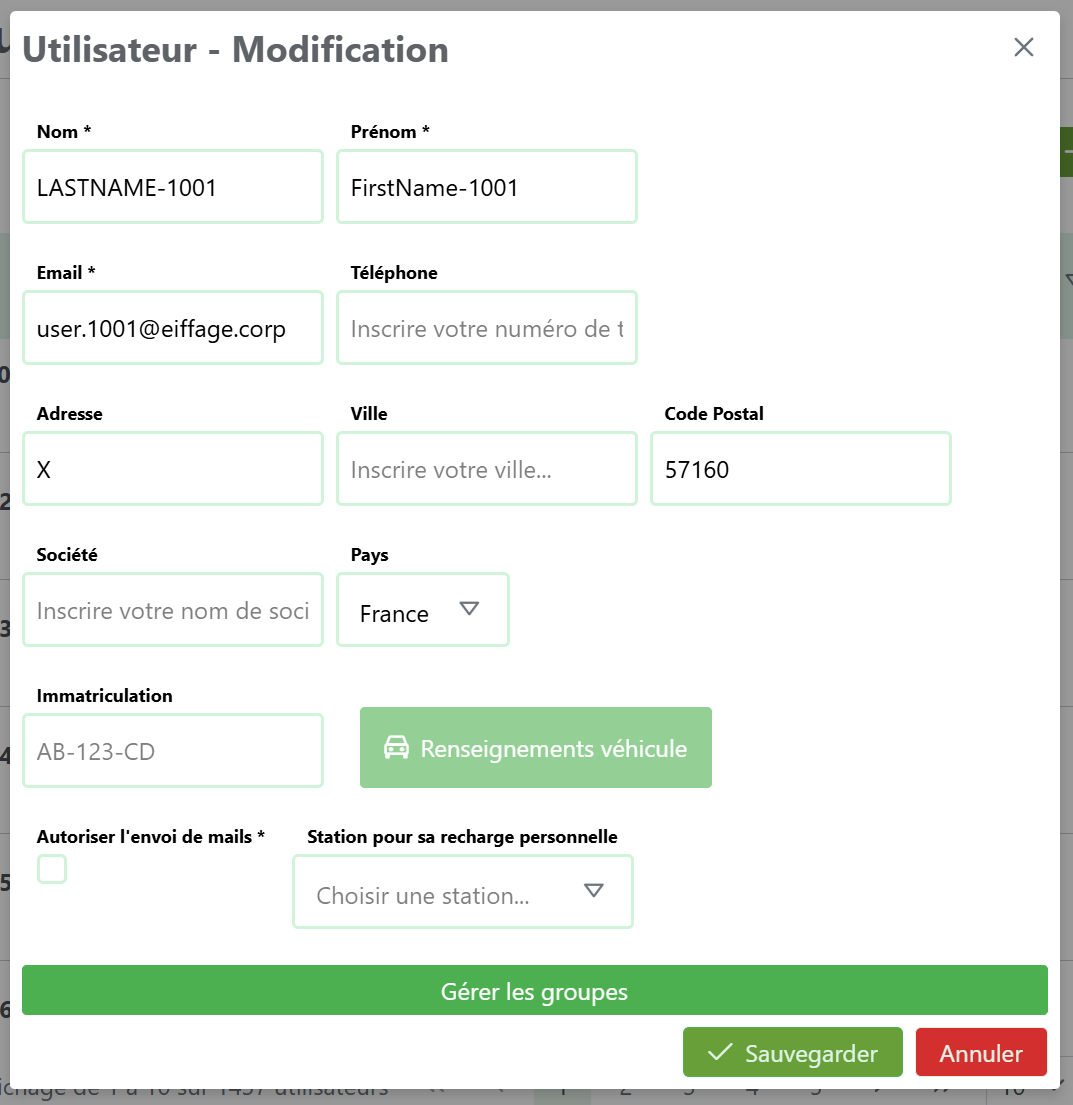Click the Adresse field containing X
The width and height of the screenshot is (1073, 1105).
pyautogui.click(x=173, y=469)
